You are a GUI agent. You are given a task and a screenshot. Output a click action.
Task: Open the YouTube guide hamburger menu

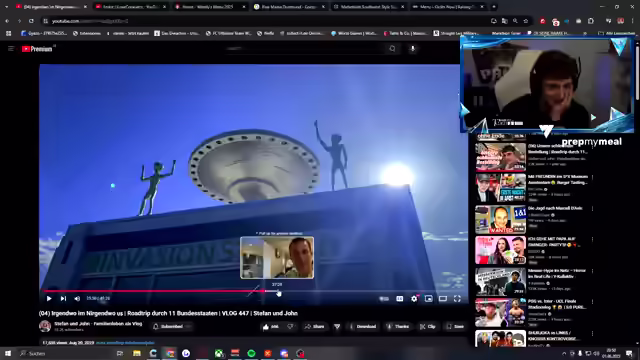11,49
